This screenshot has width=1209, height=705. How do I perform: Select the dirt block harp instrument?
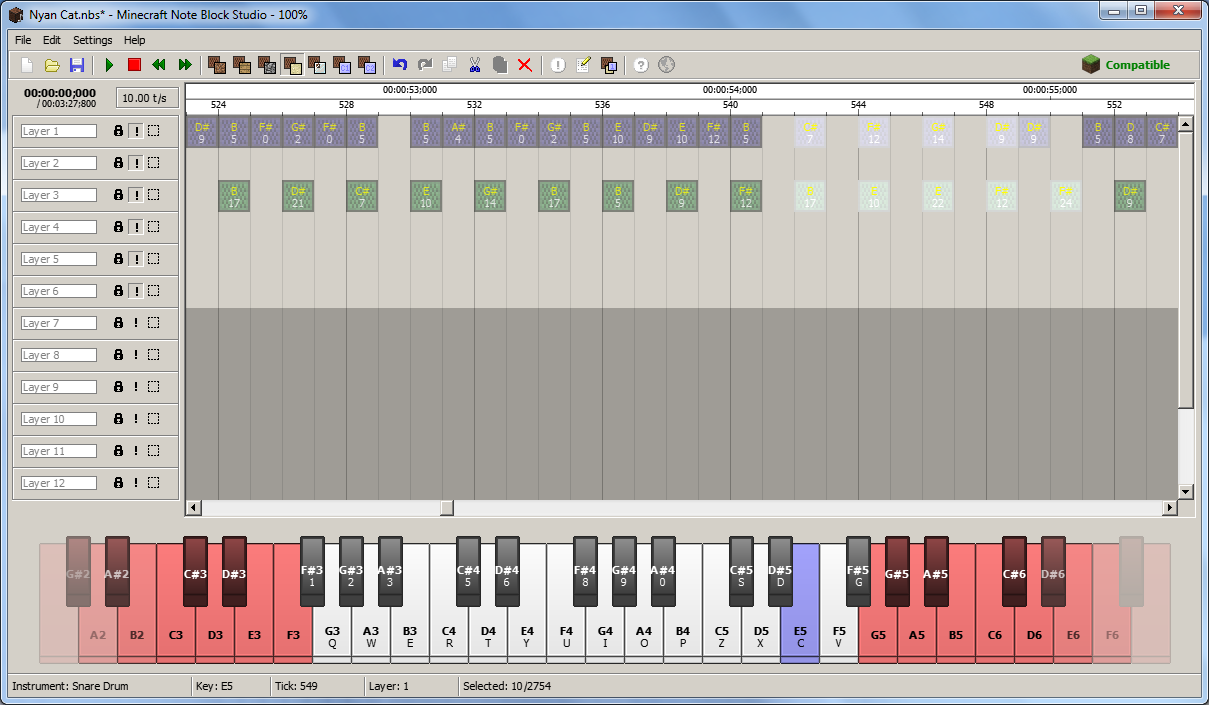coord(216,65)
